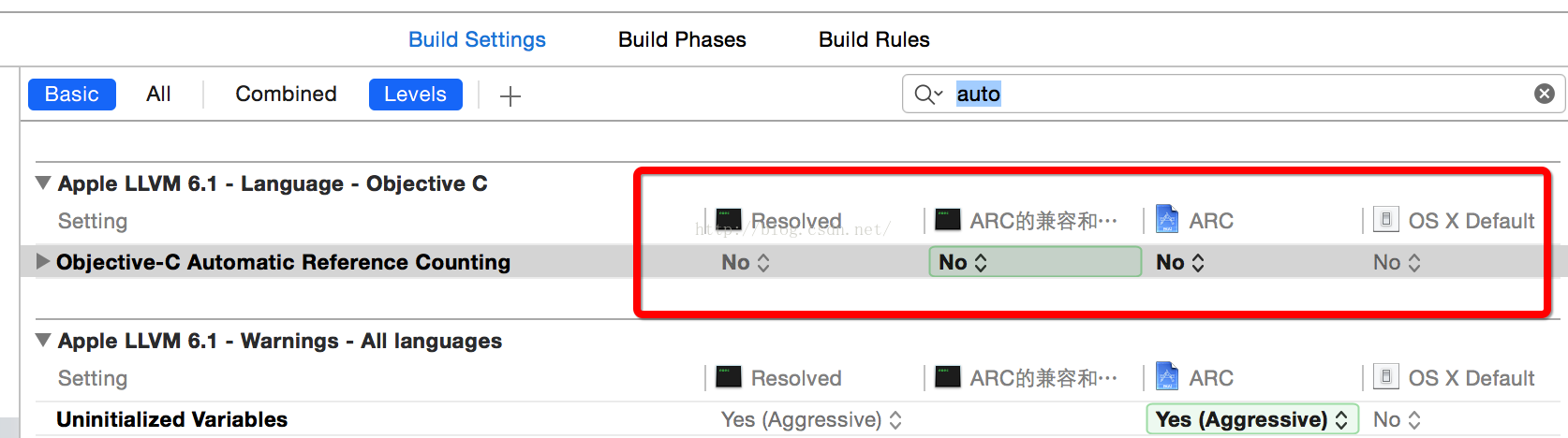This screenshot has width=1568, height=438.
Task: Collapse Apple LLVM 6.1 Warnings section
Action: click(43, 340)
